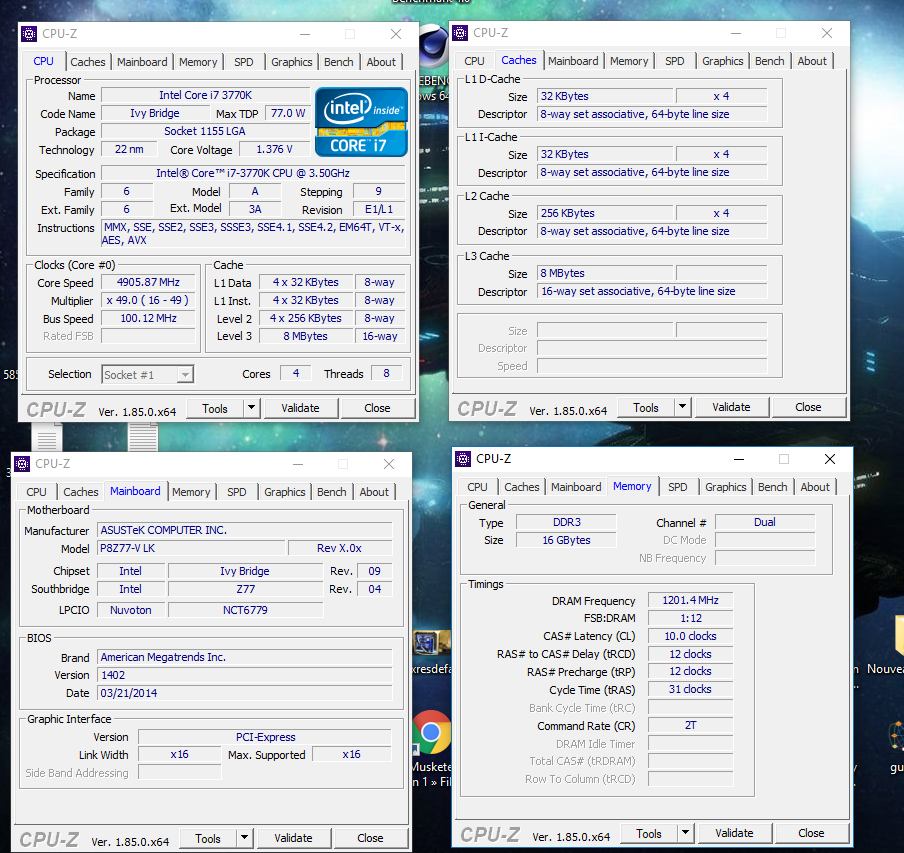904x853 pixels.
Task: Open the Bench tab in the CPU window
Action: pyautogui.click(x=338, y=62)
